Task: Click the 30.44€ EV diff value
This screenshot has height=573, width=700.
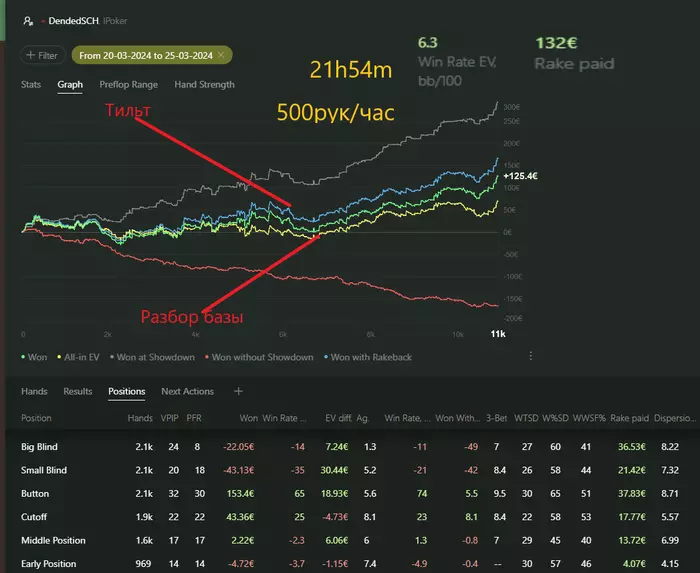Action: [x=334, y=470]
